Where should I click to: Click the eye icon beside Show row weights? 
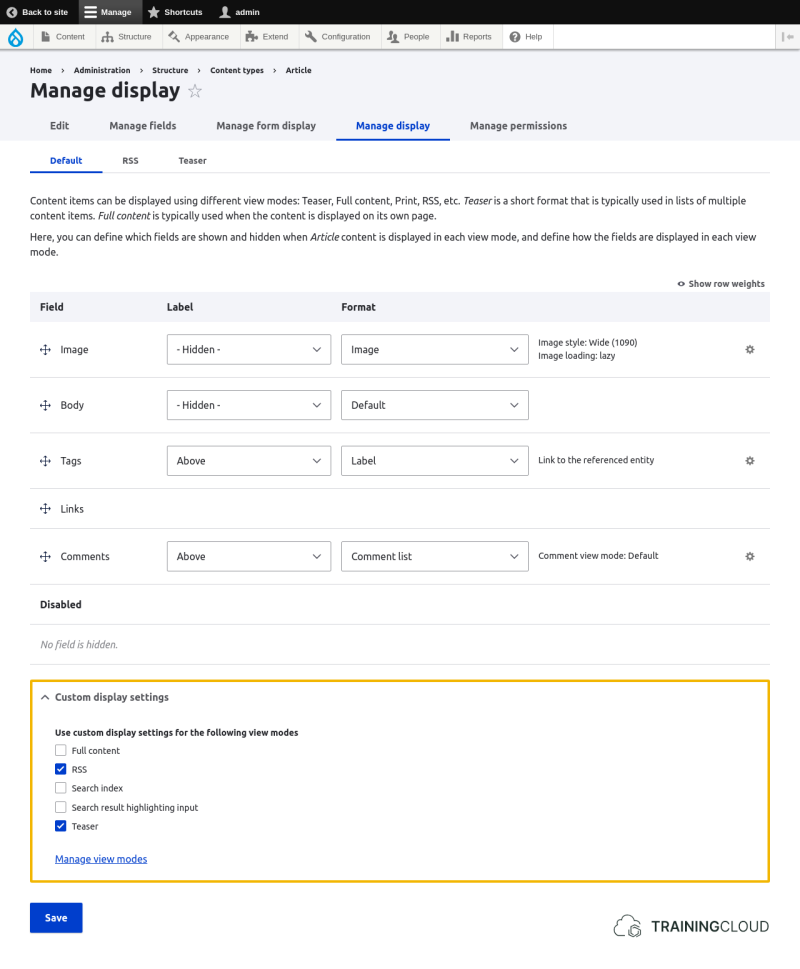[x=681, y=284]
